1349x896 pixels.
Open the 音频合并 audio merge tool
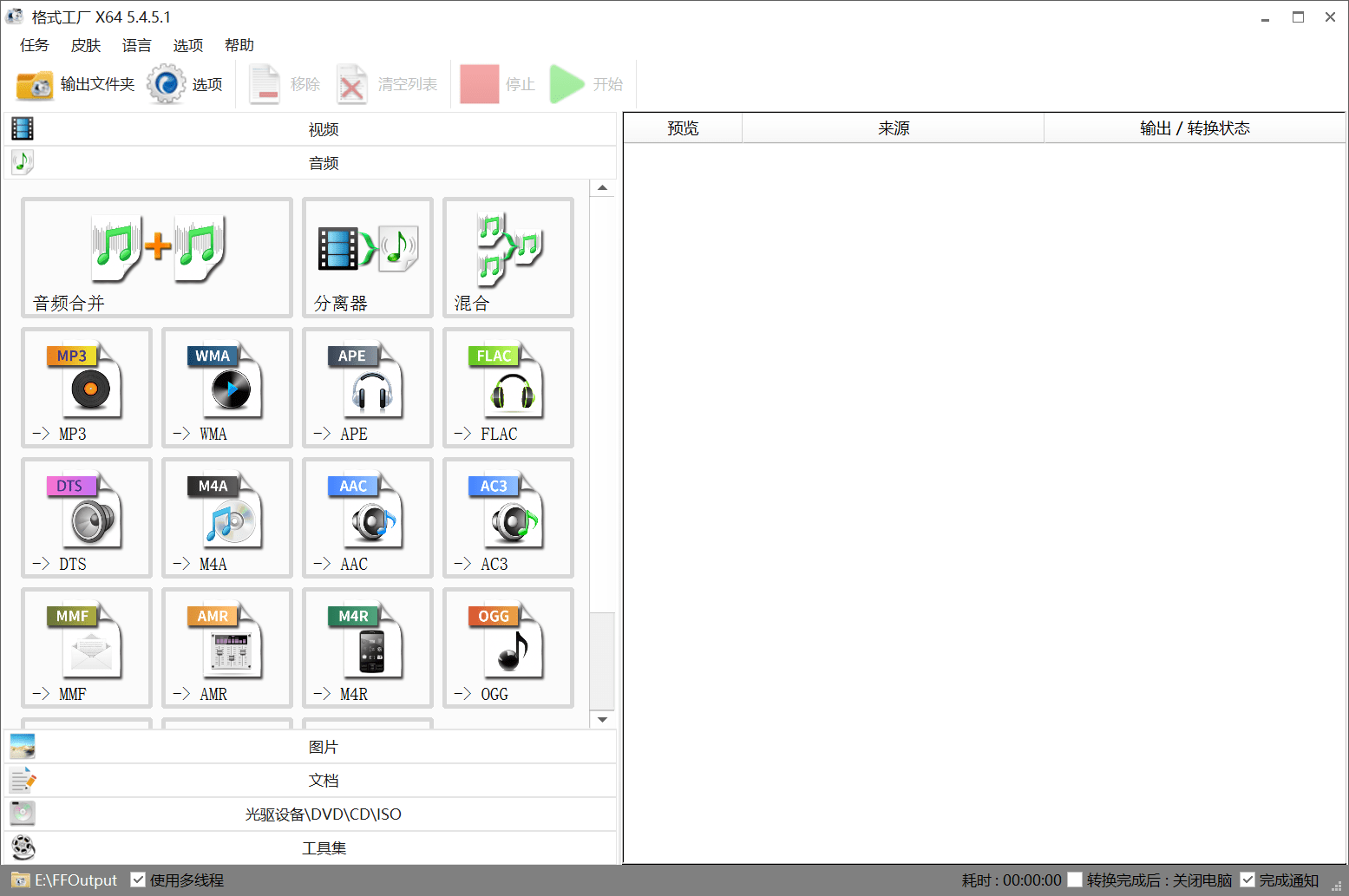[x=156, y=258]
